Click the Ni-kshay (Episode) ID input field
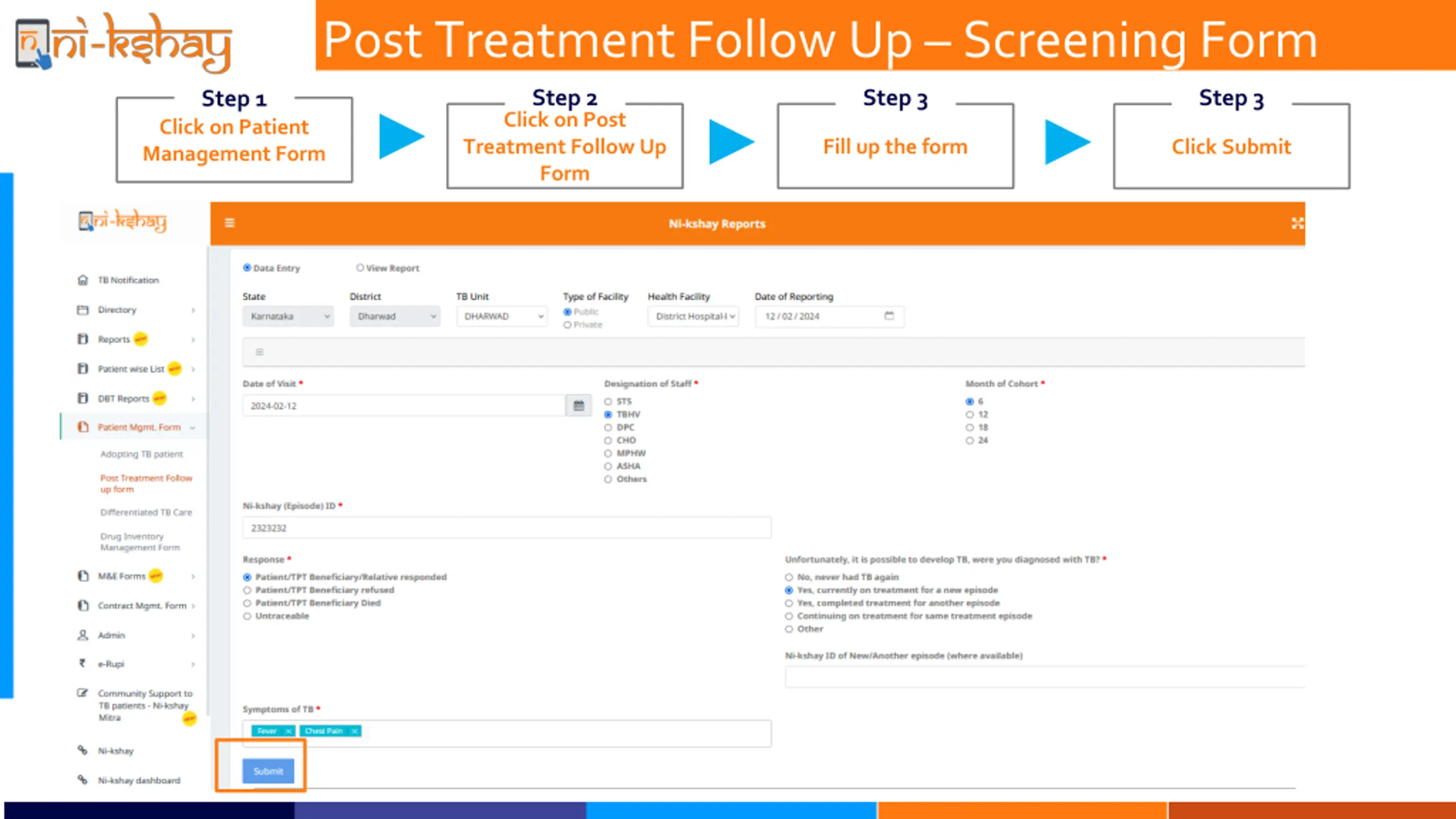 (x=507, y=528)
